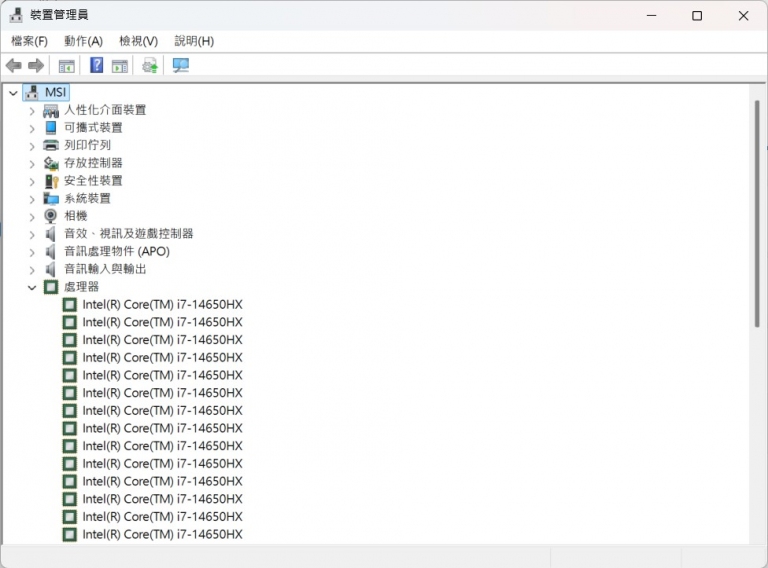Click the 音效、視訊及遊戲控制器 speaker icon

coord(50,234)
